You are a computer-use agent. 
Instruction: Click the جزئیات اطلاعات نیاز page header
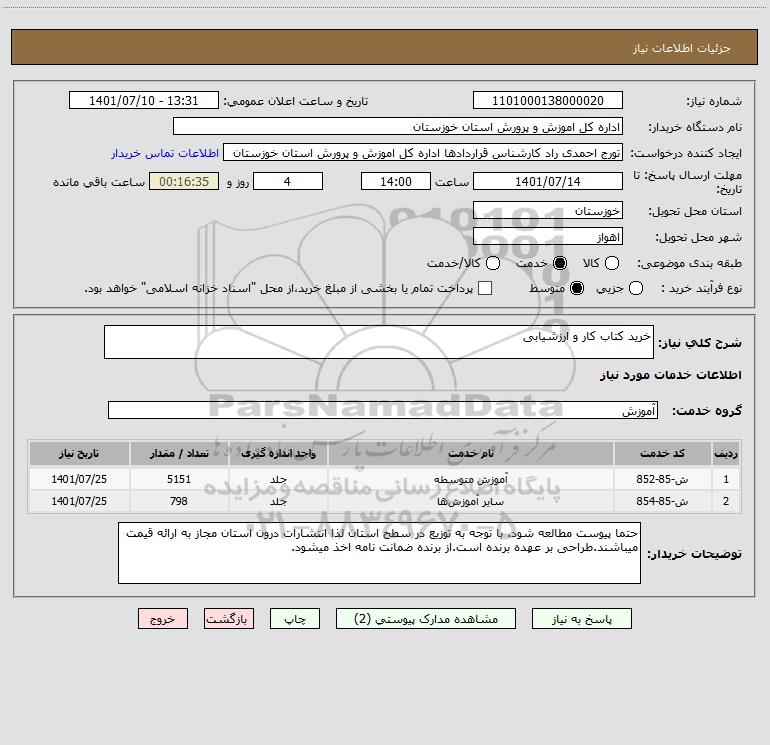(681, 48)
